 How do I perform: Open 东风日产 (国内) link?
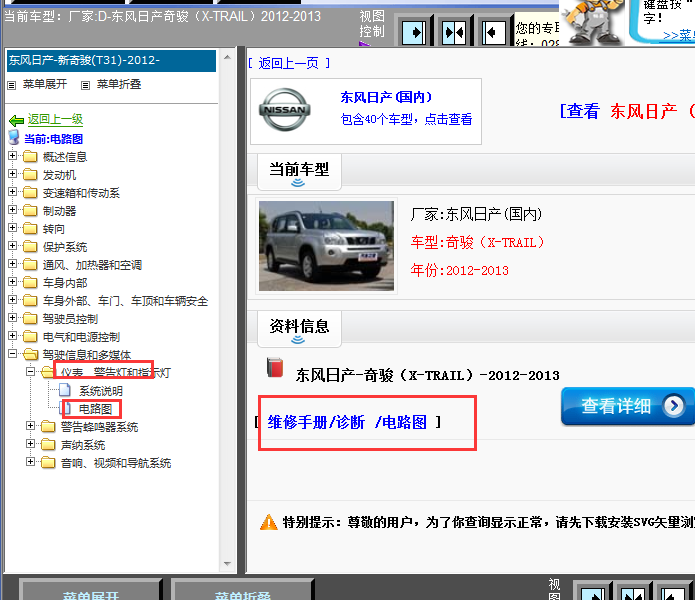[386, 97]
